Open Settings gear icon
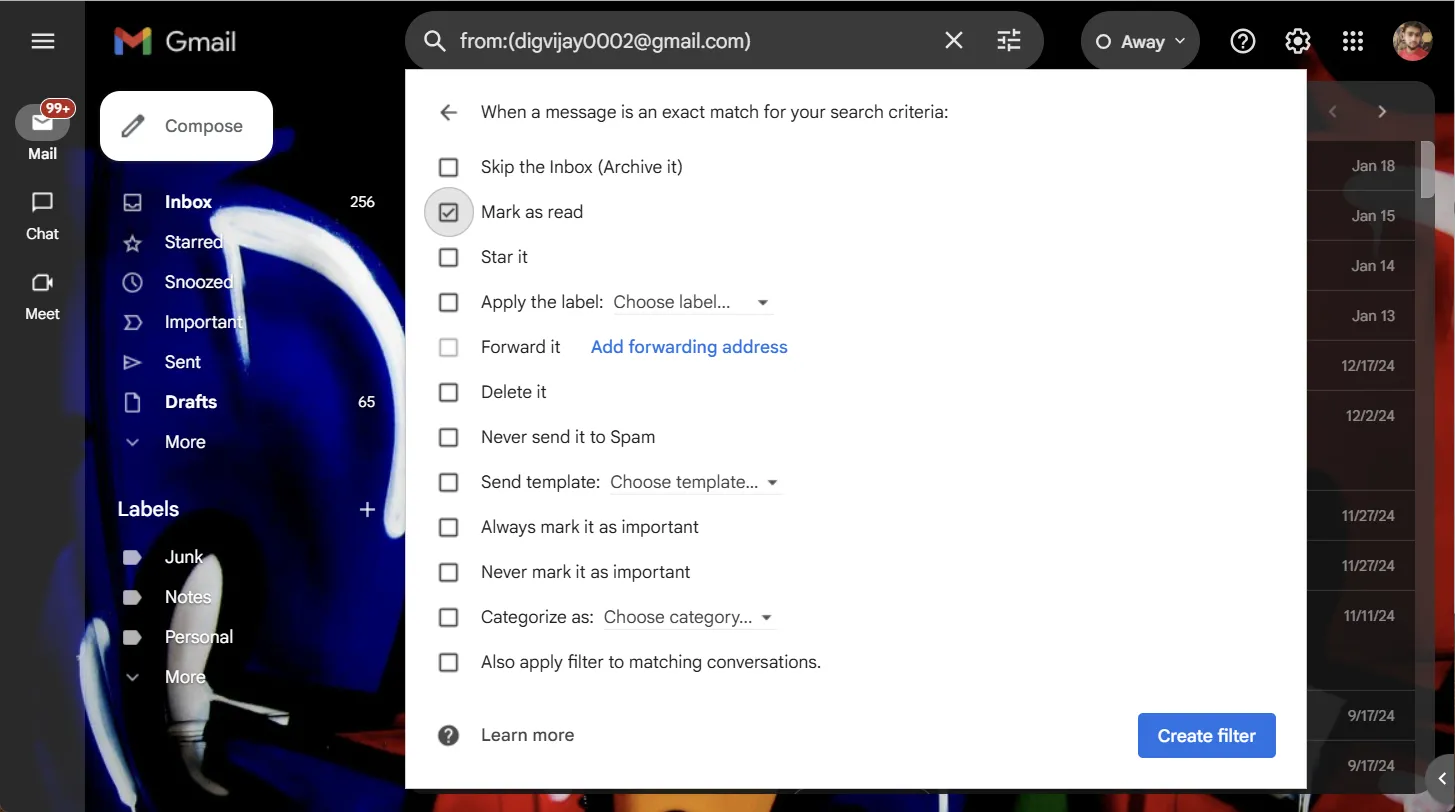The width and height of the screenshot is (1455, 812). [x=1297, y=41]
